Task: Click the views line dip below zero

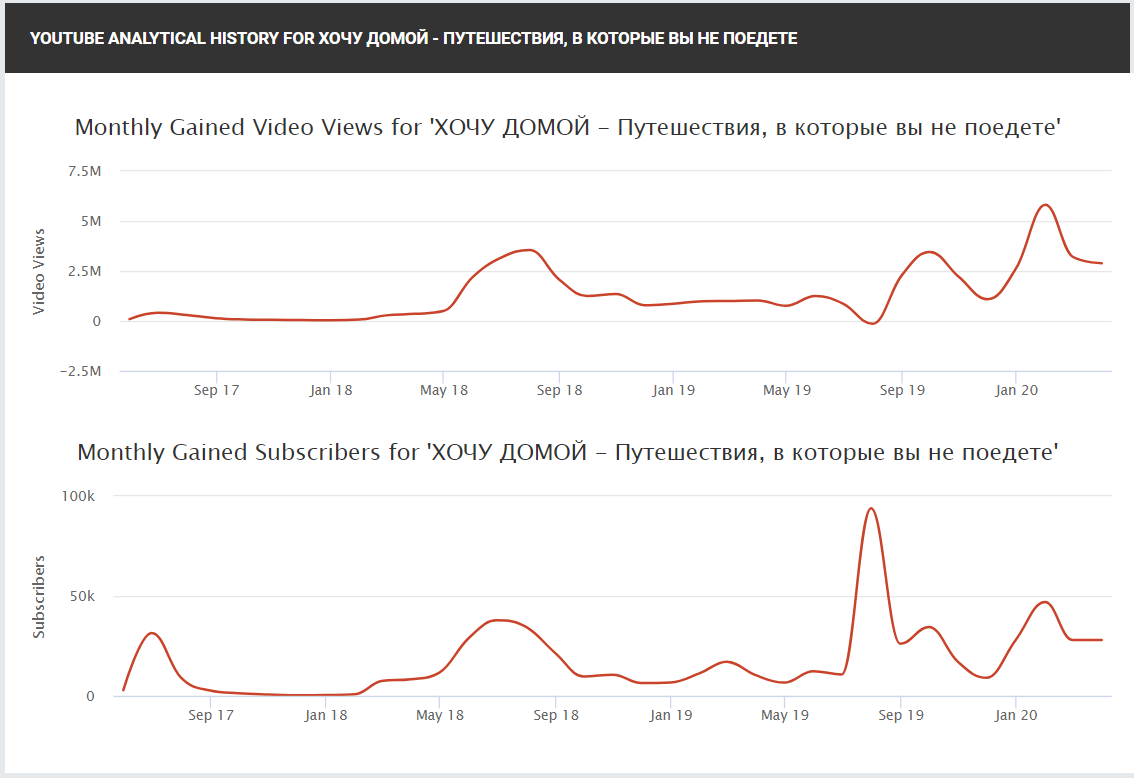Action: [x=872, y=323]
